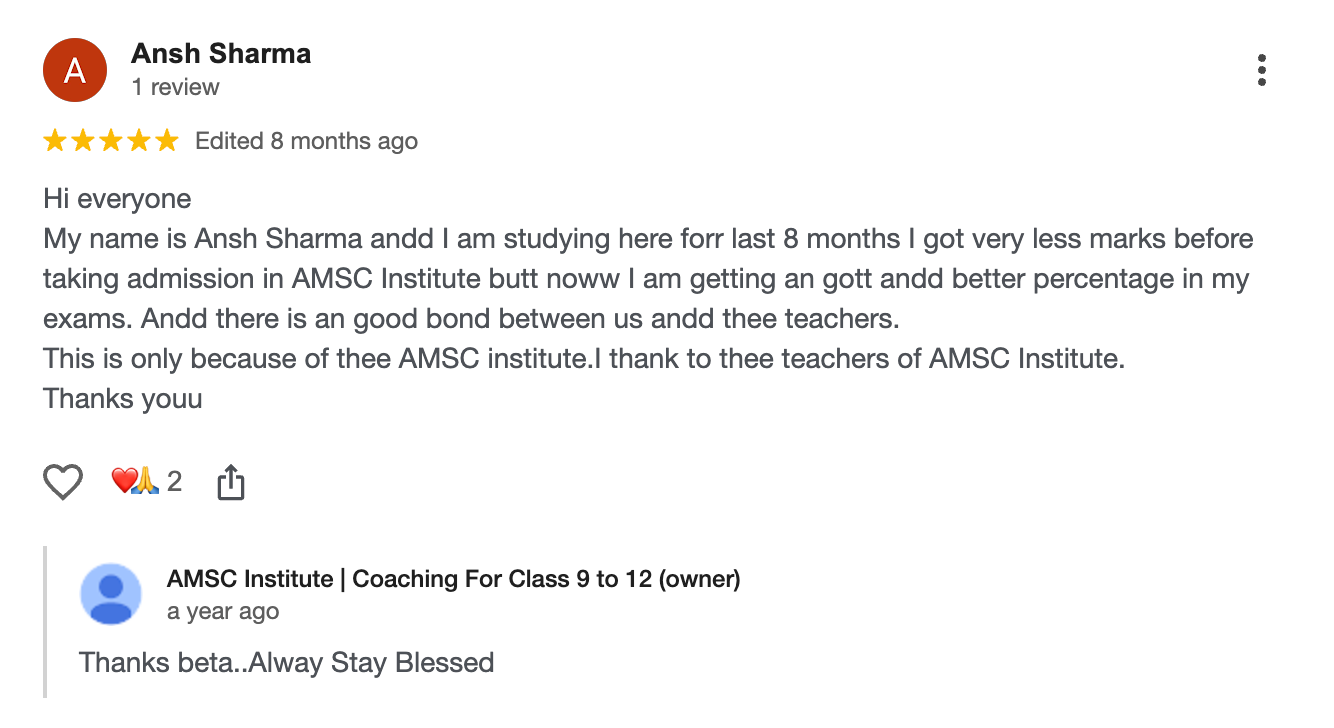The image size is (1334, 728).
Task: Click the "Thanks beta..Alway Stay Blessed" reply text
Action: (x=286, y=662)
